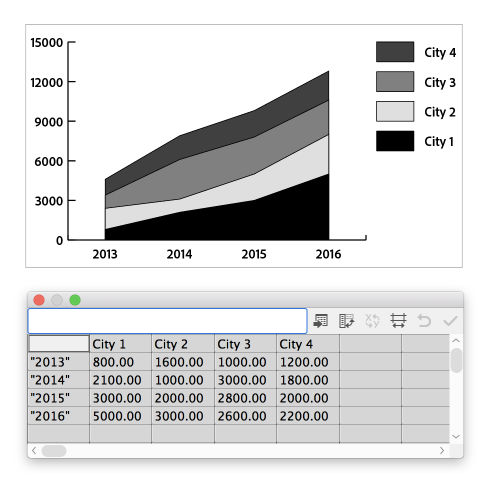Click the vertical scrollbar down arrow
Viewport: 486px width, 480px height.
(456, 436)
